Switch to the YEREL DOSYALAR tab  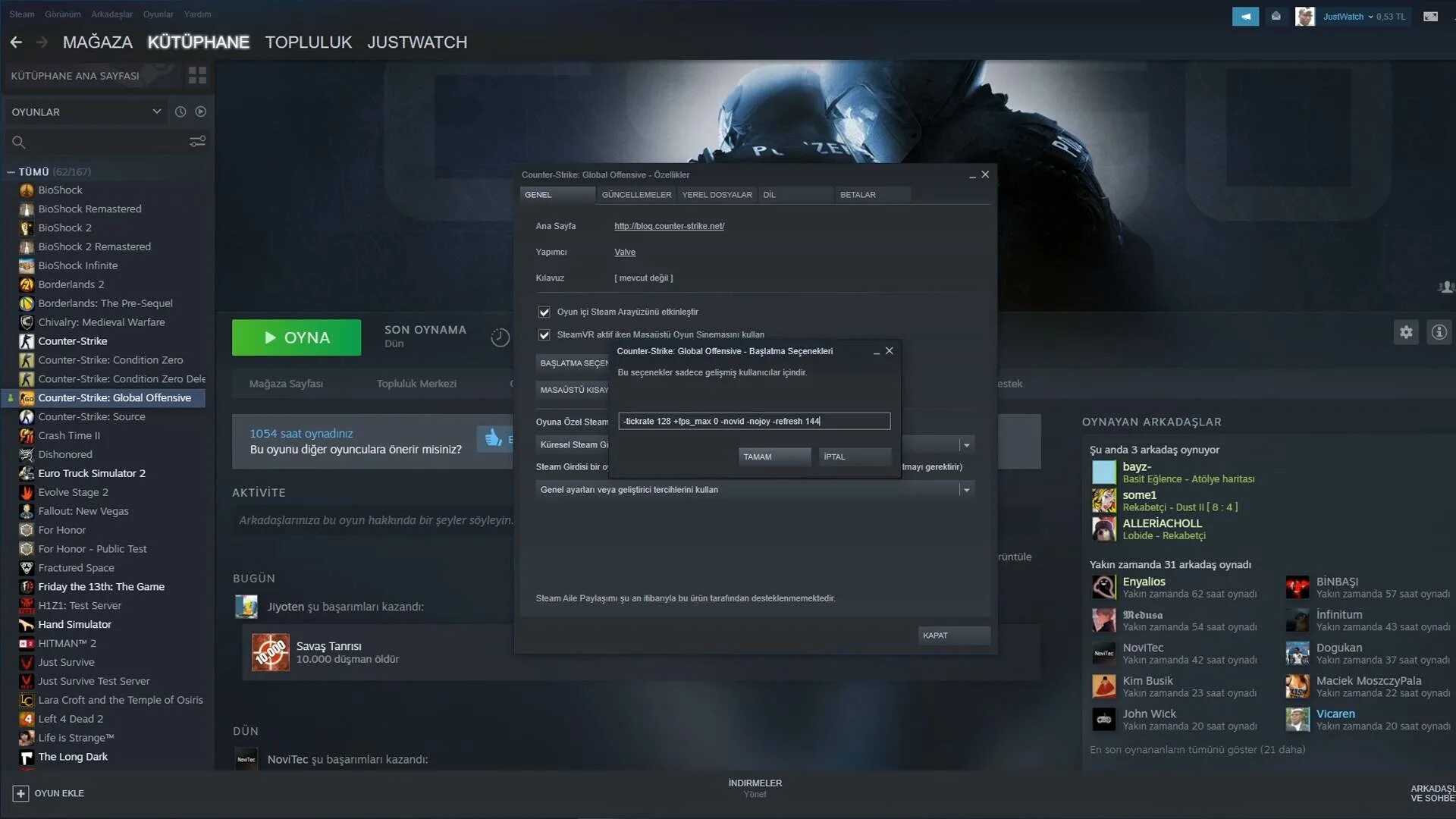click(x=716, y=195)
